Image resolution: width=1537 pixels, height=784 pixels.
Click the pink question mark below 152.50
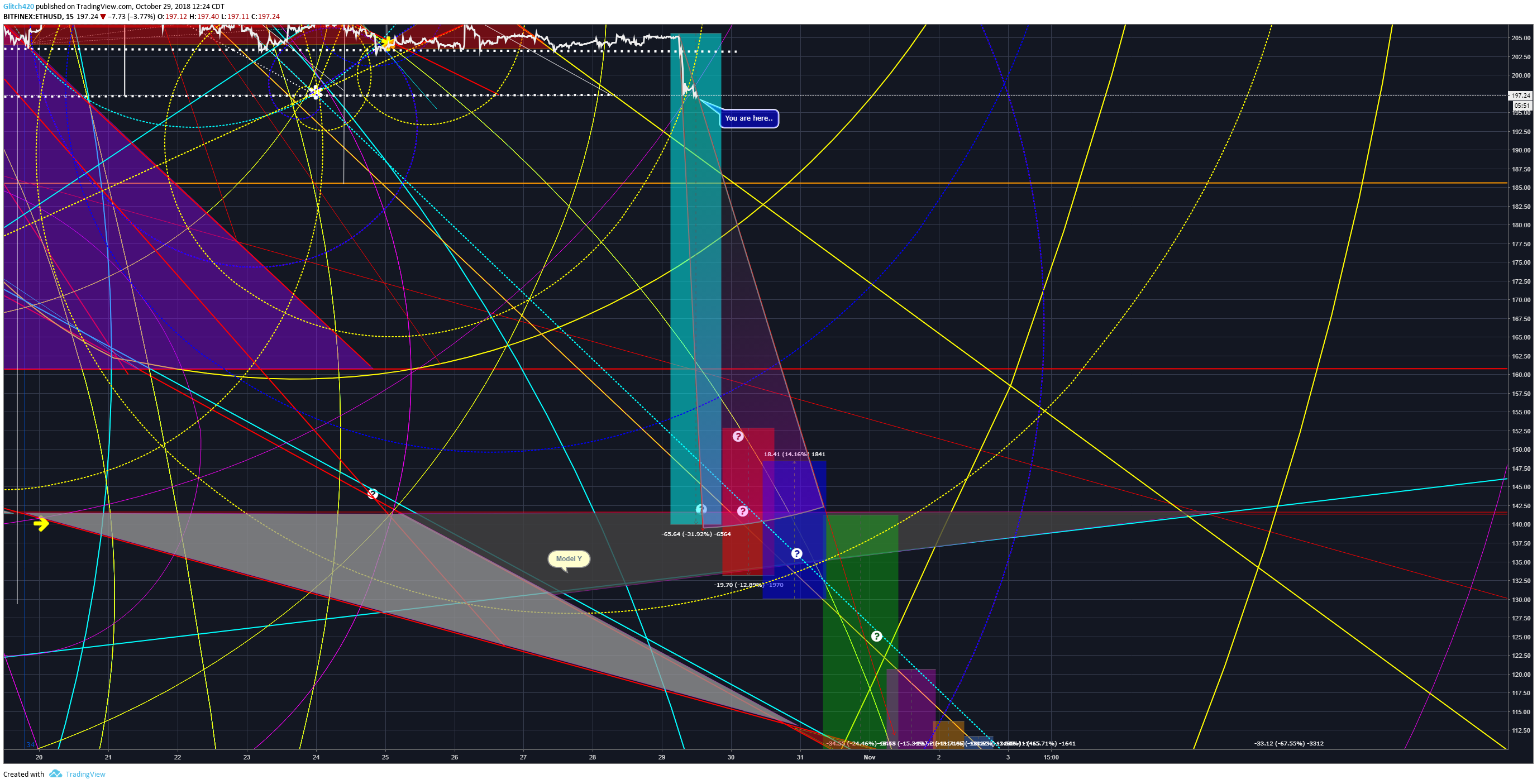(x=738, y=436)
